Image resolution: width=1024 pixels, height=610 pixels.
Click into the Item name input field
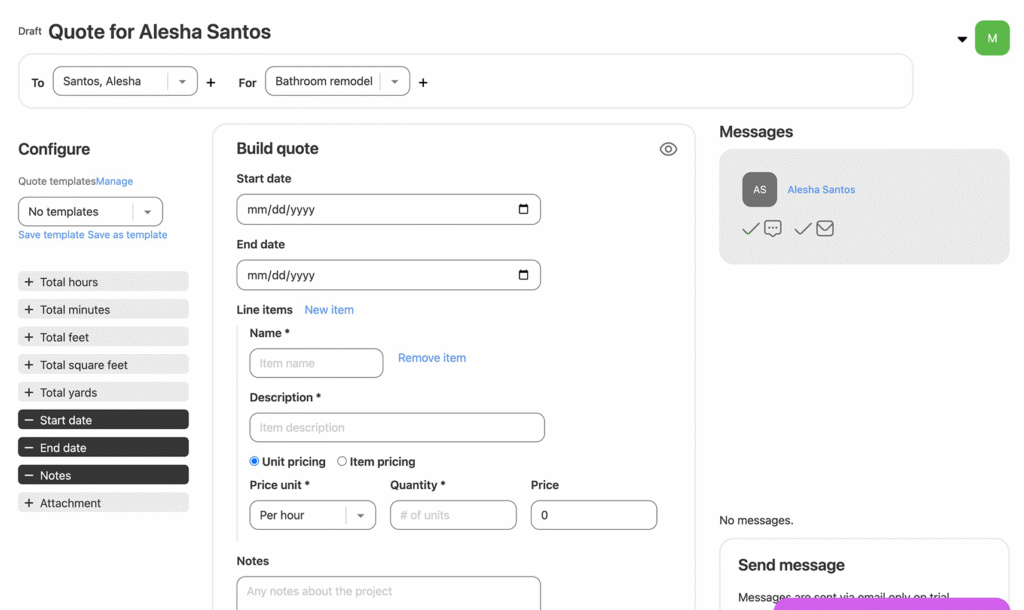click(316, 363)
